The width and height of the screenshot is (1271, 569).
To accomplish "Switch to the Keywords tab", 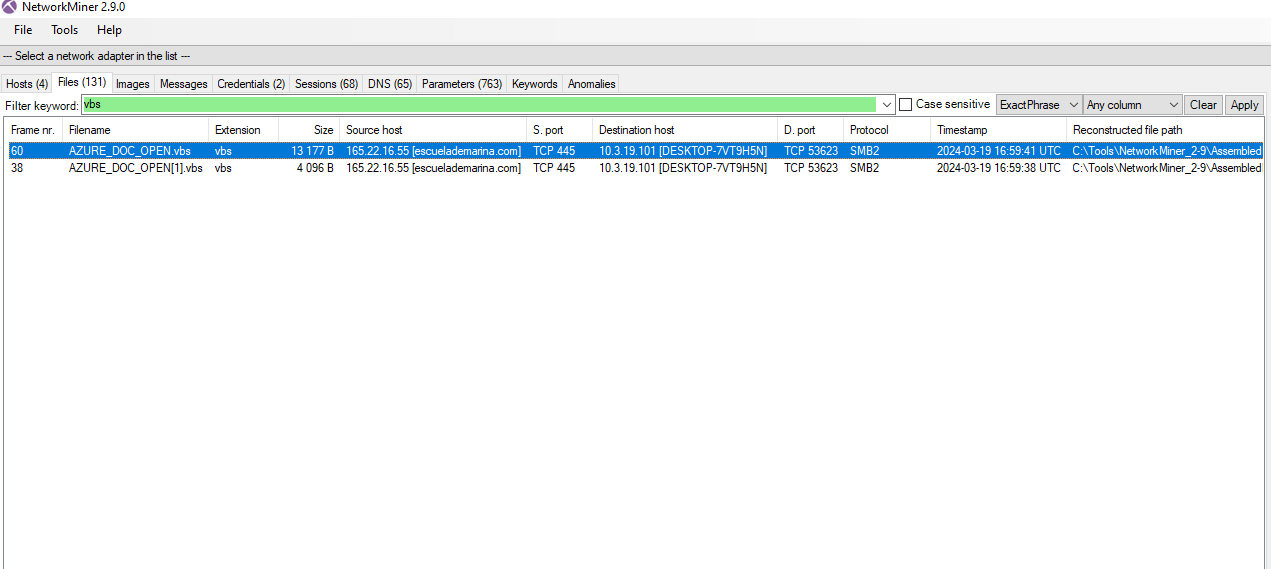I will click(535, 84).
